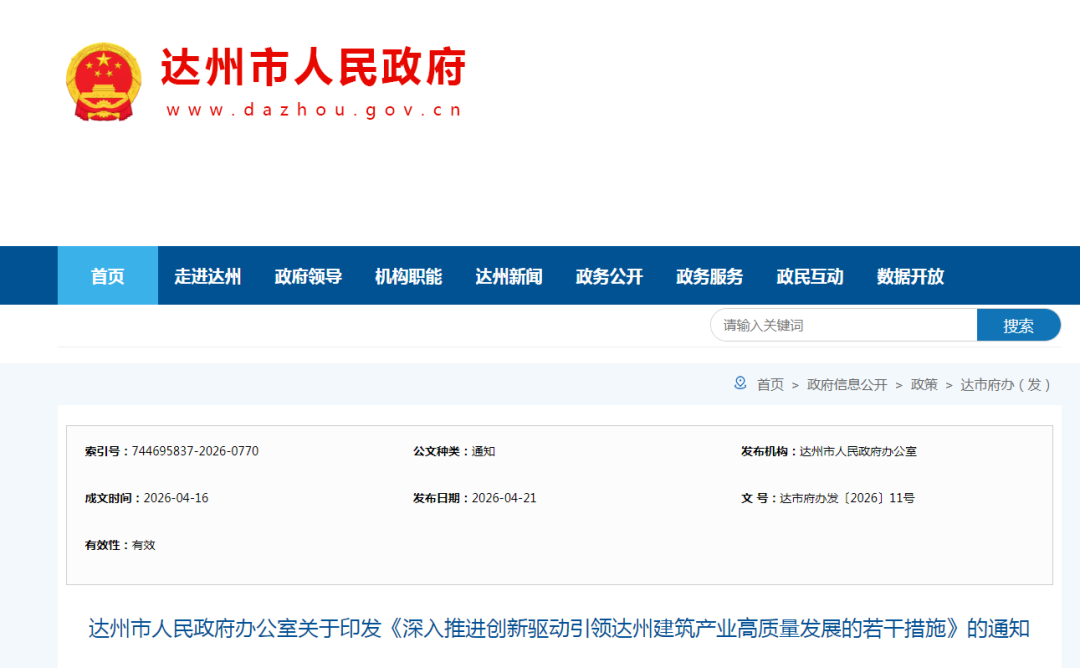Image resolution: width=1080 pixels, height=668 pixels.
Task: Open the 达州新闻 section
Action: [x=508, y=277]
